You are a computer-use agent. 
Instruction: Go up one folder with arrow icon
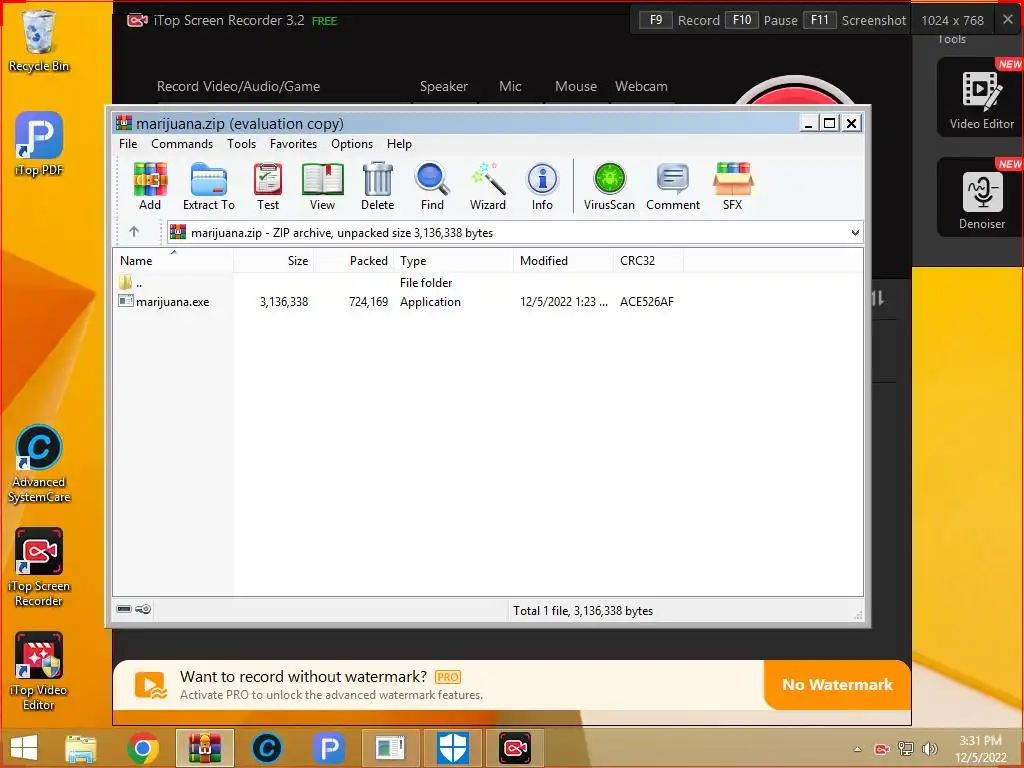[x=134, y=232]
